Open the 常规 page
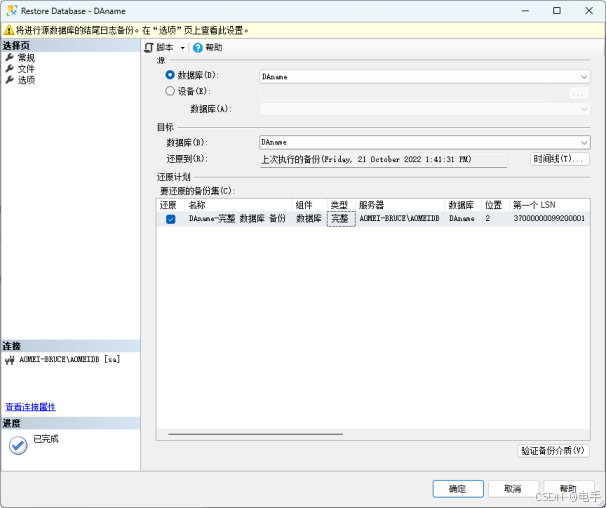607x508 pixels. 25,58
